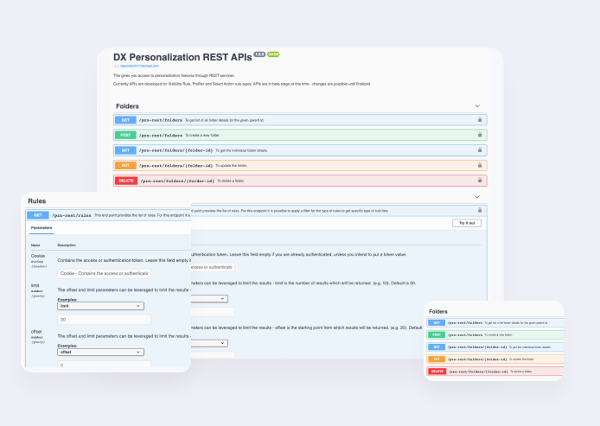The image size is (600, 426).
Task: Click the gray version badge beside title
Action: (259, 54)
